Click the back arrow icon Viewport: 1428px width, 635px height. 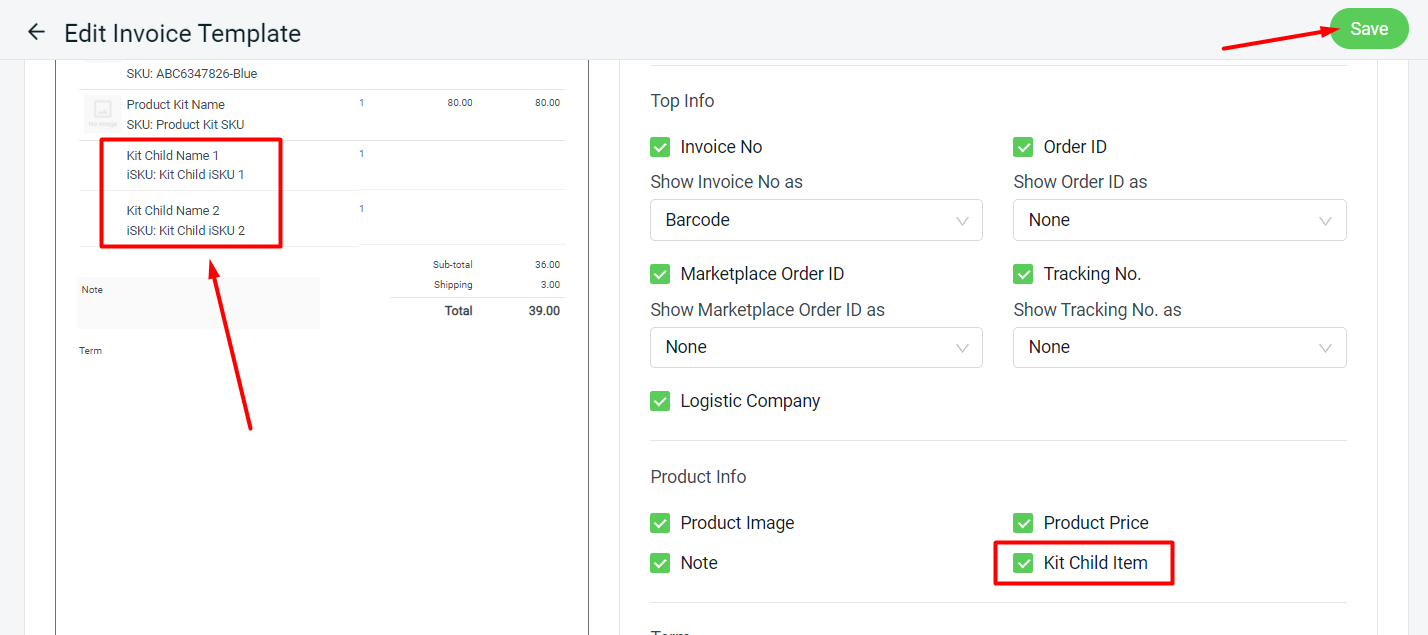[36, 32]
